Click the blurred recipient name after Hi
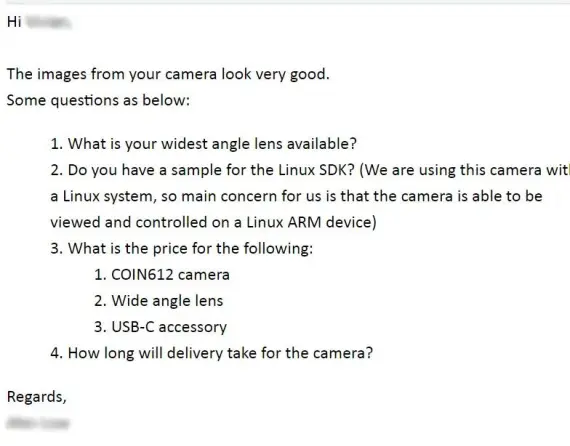Viewport: 570px width, 446px height. pos(48,22)
